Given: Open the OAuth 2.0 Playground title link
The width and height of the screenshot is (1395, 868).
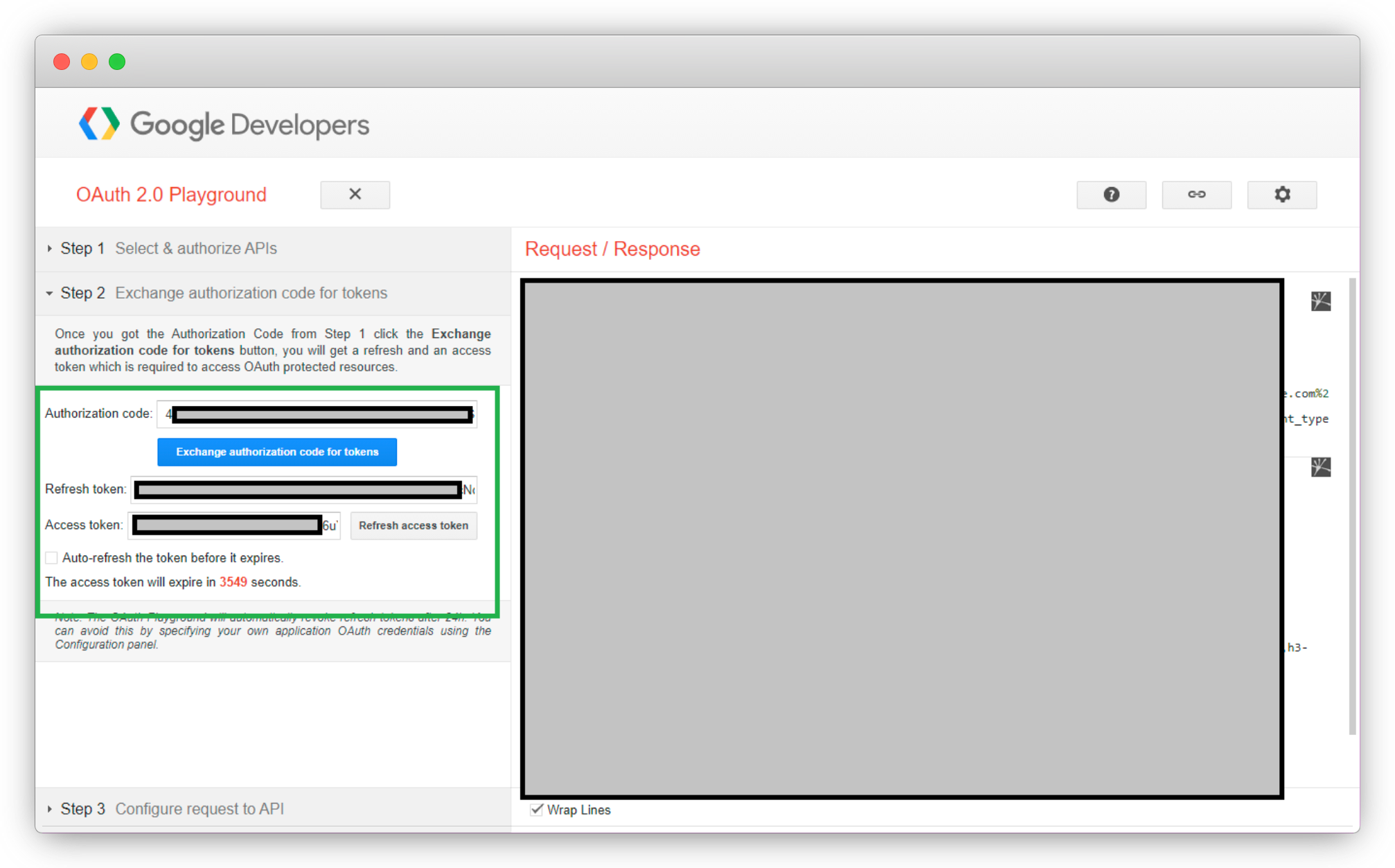Looking at the screenshot, I should pos(171,195).
